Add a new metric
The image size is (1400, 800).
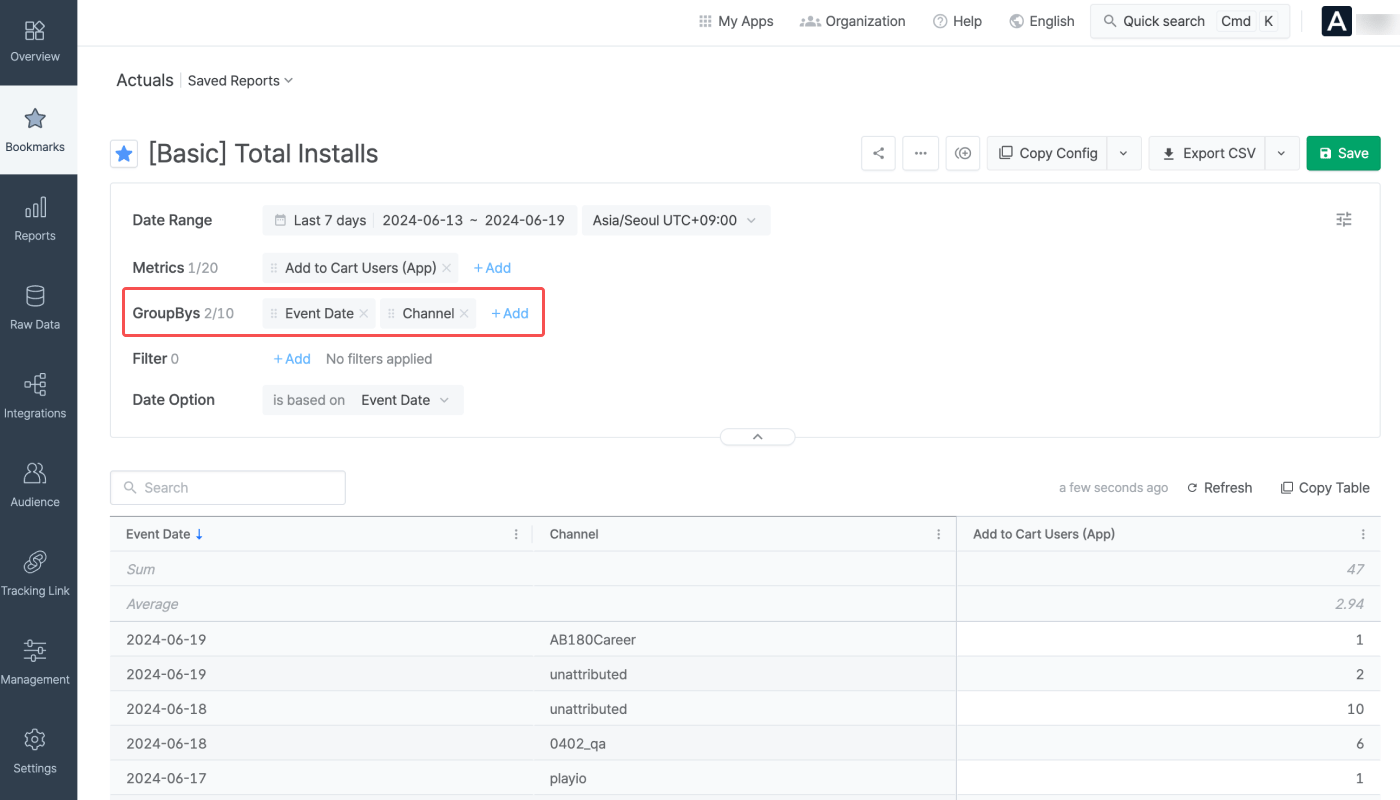point(492,268)
